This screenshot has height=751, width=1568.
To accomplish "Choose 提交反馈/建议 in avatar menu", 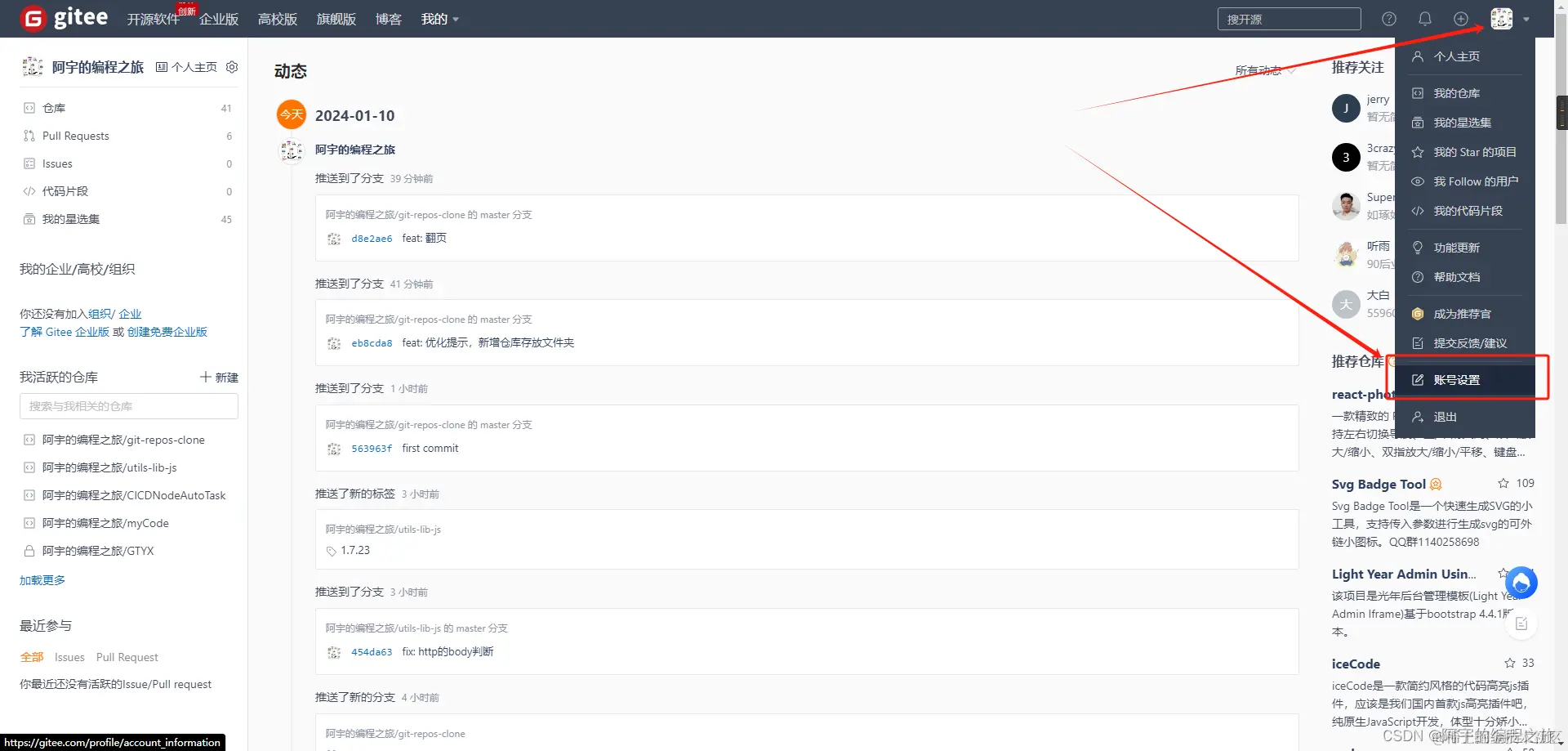I will click(1465, 343).
